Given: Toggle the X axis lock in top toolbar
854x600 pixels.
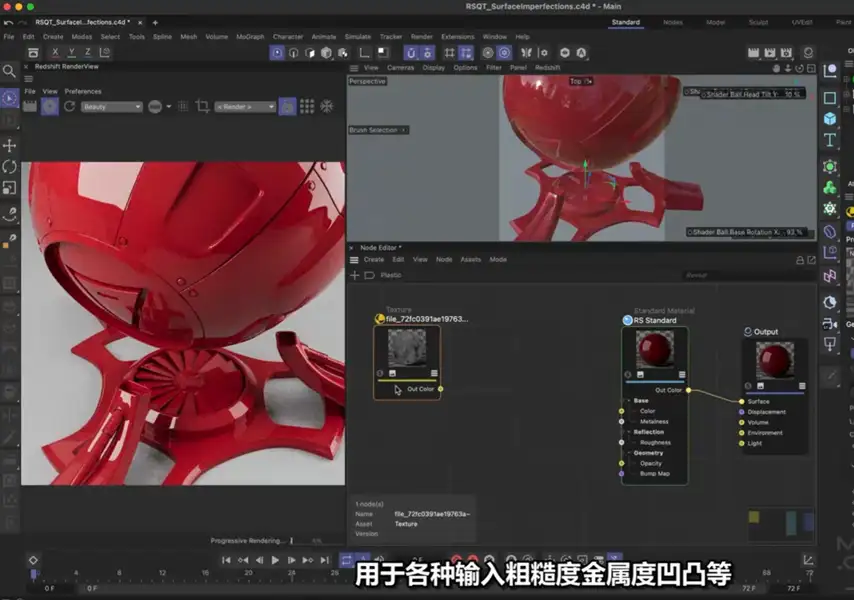Looking at the screenshot, I should 55,52.
